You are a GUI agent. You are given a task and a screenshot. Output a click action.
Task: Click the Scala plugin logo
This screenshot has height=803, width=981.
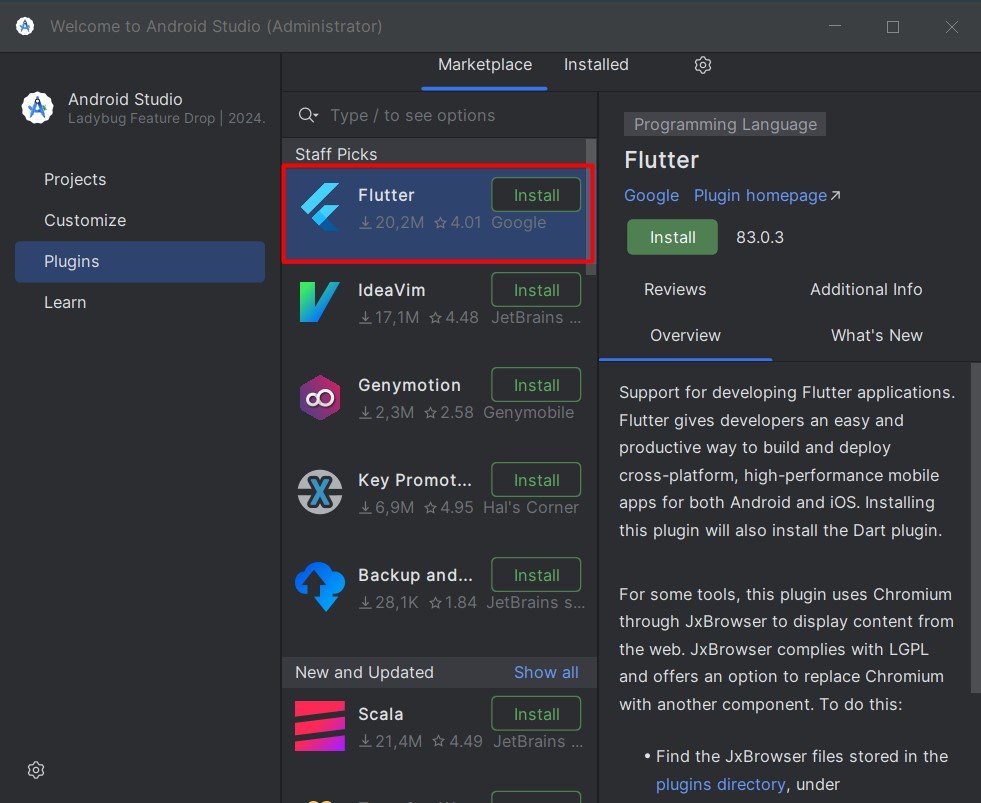pyautogui.click(x=320, y=726)
